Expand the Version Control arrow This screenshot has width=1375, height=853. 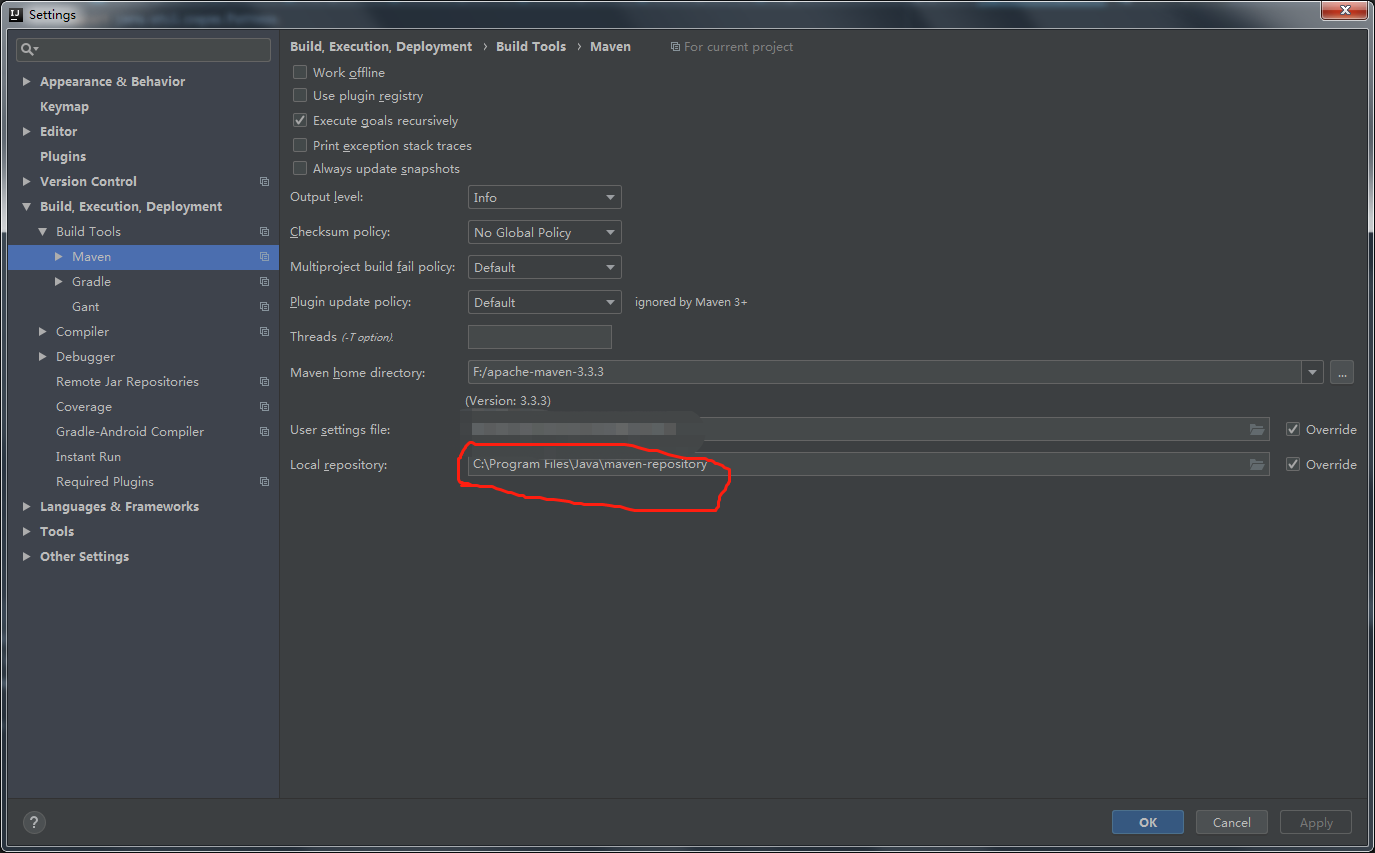coord(27,182)
